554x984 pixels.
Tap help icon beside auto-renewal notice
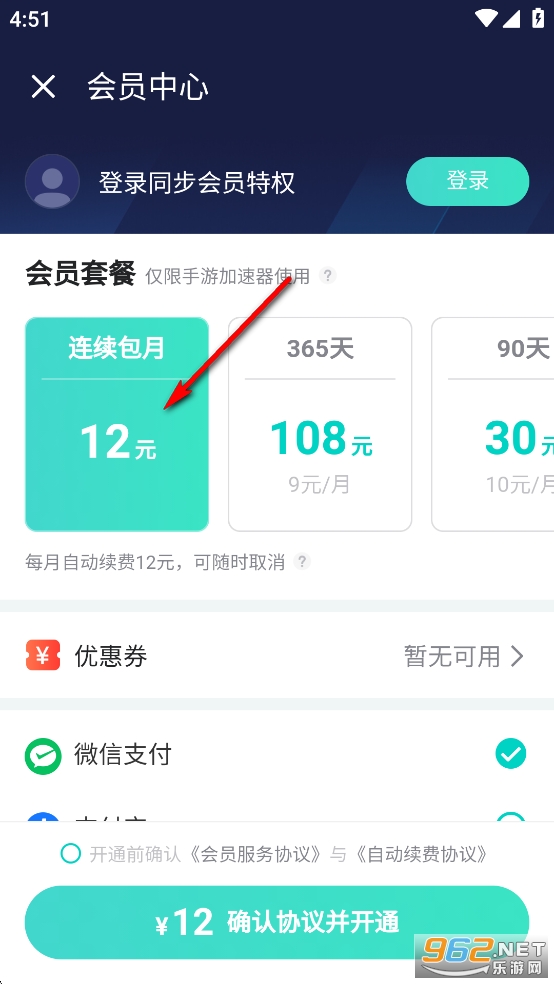tap(302, 561)
